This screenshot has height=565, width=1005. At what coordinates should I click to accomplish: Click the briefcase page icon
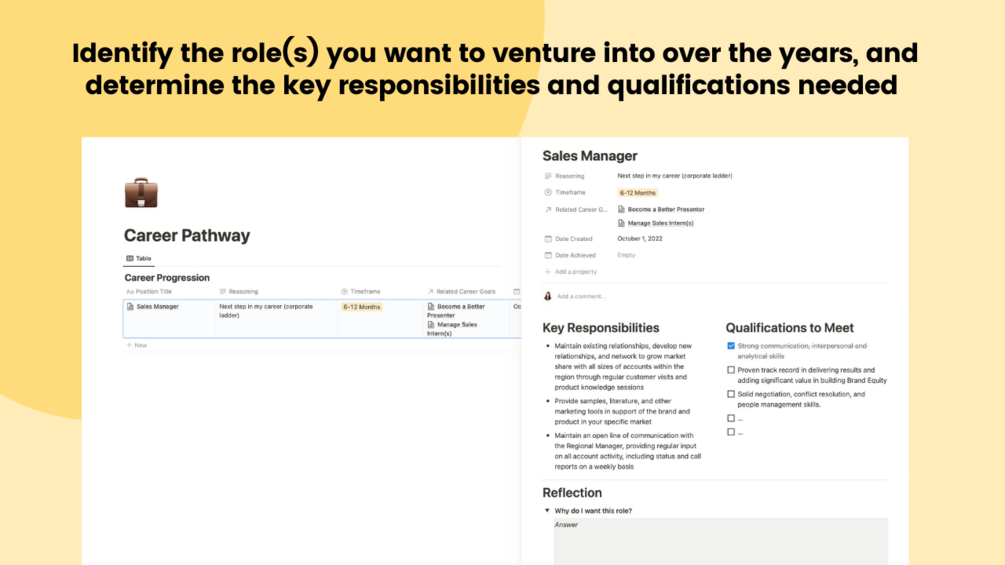pyautogui.click(x=141, y=193)
